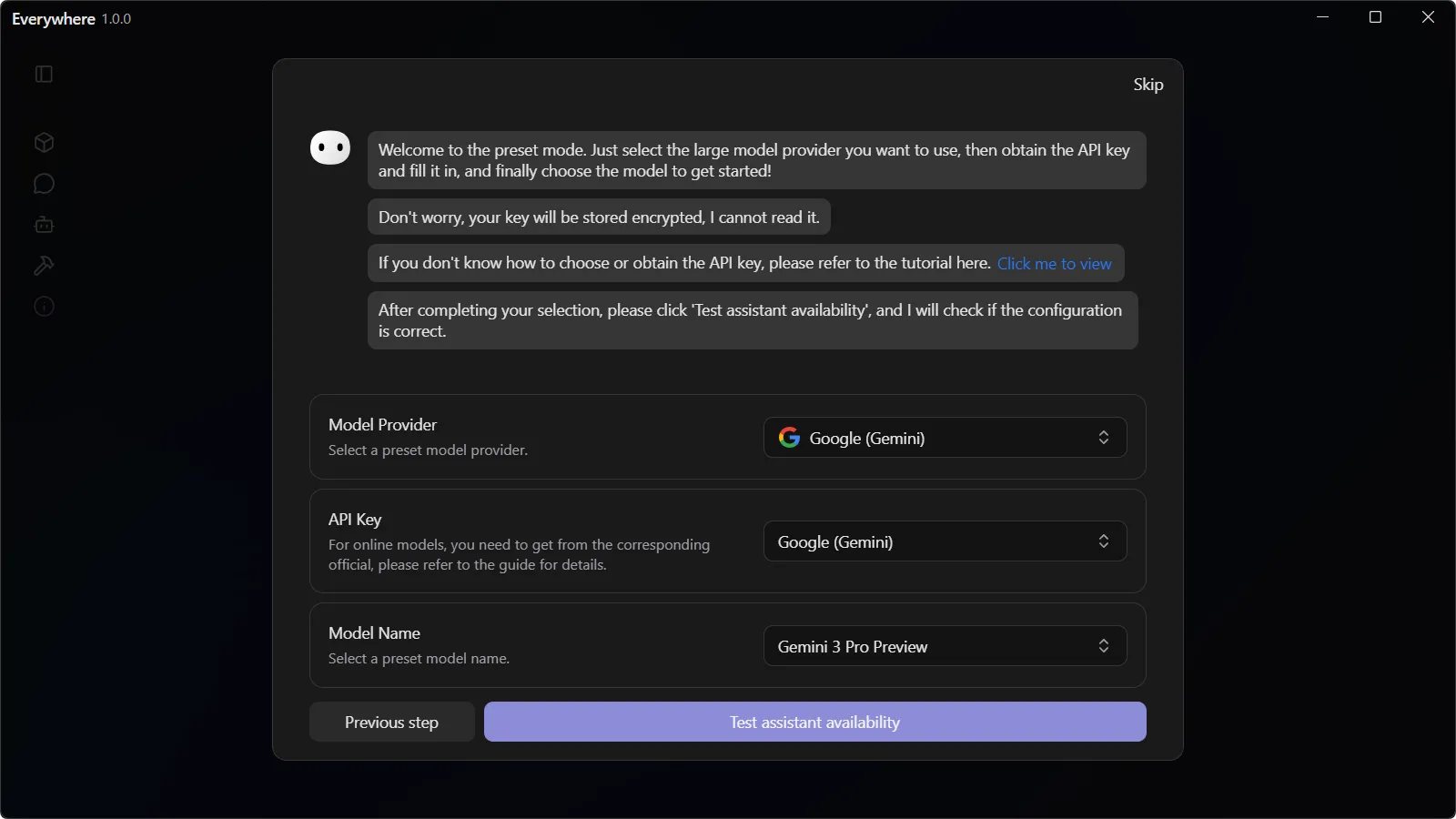Maximize the Everywhere window
This screenshot has width=1456, height=819.
coord(1375,17)
